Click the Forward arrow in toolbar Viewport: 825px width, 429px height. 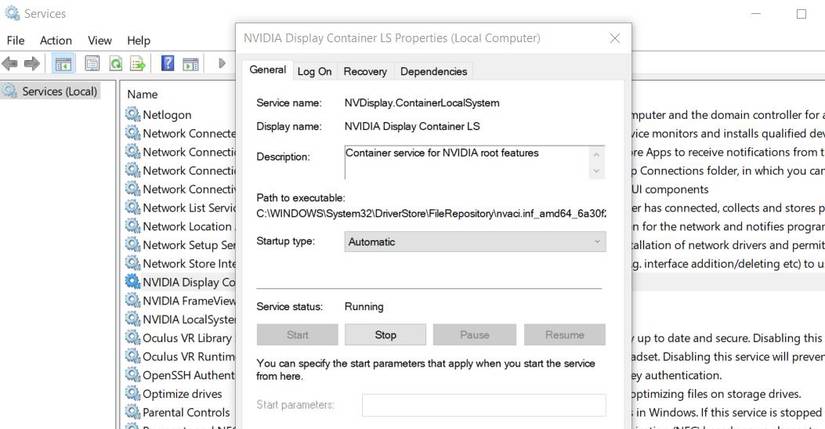(x=33, y=63)
